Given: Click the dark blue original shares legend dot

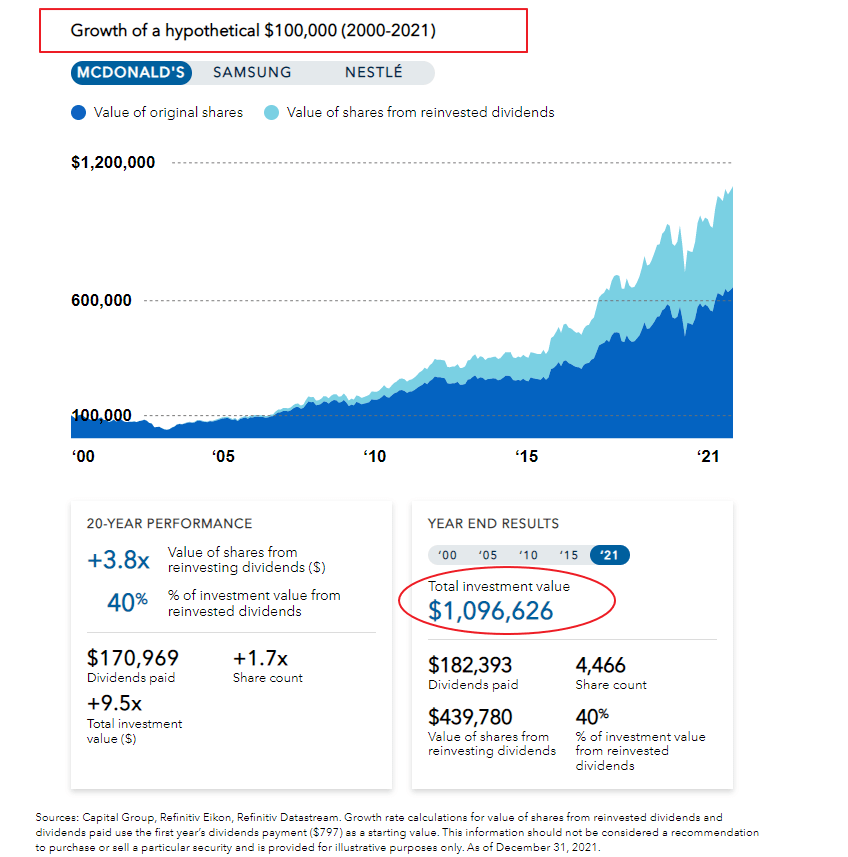Looking at the screenshot, I should click(x=79, y=113).
